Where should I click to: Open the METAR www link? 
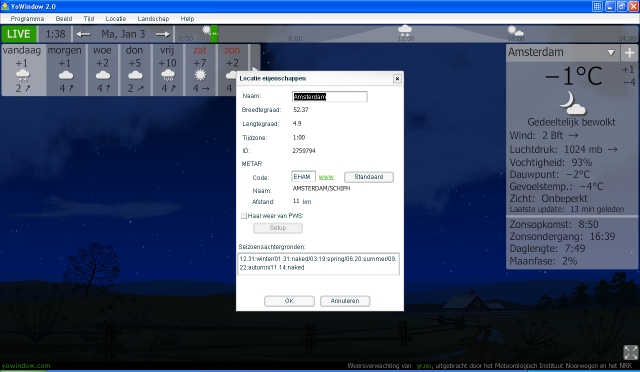point(326,177)
